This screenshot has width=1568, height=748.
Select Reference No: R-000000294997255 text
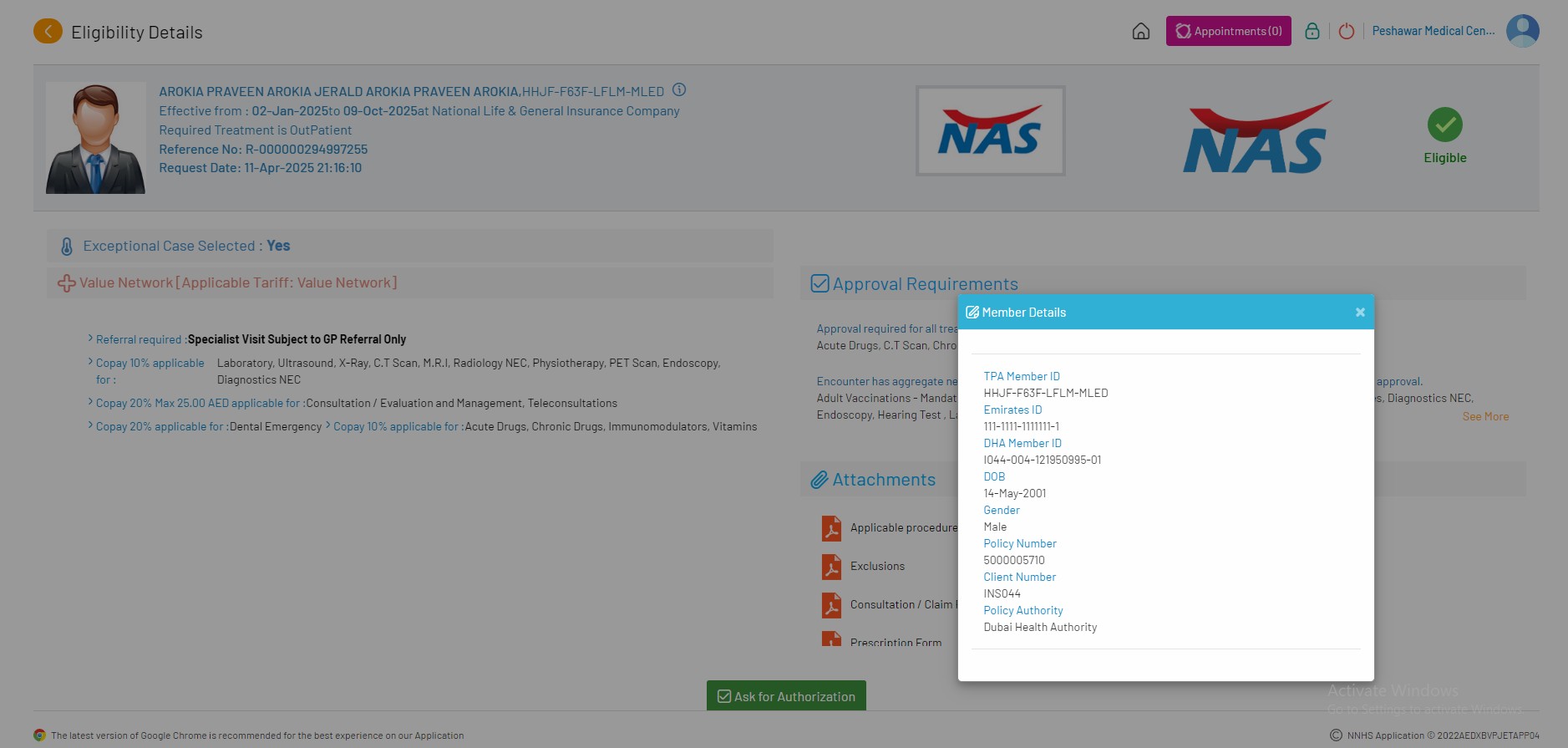[x=263, y=150]
